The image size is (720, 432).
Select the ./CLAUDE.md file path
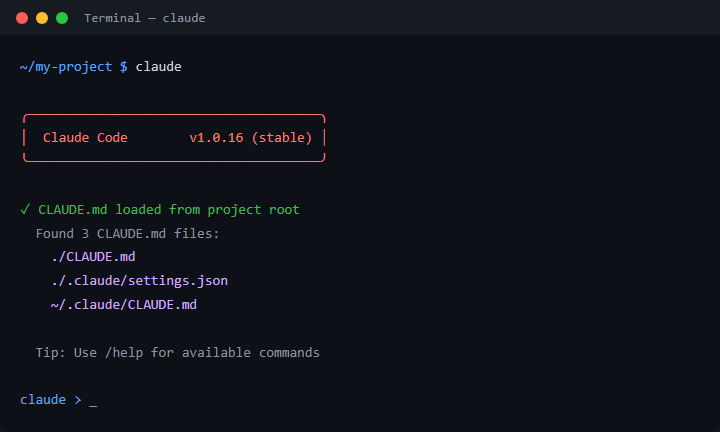pyautogui.click(x=94, y=257)
